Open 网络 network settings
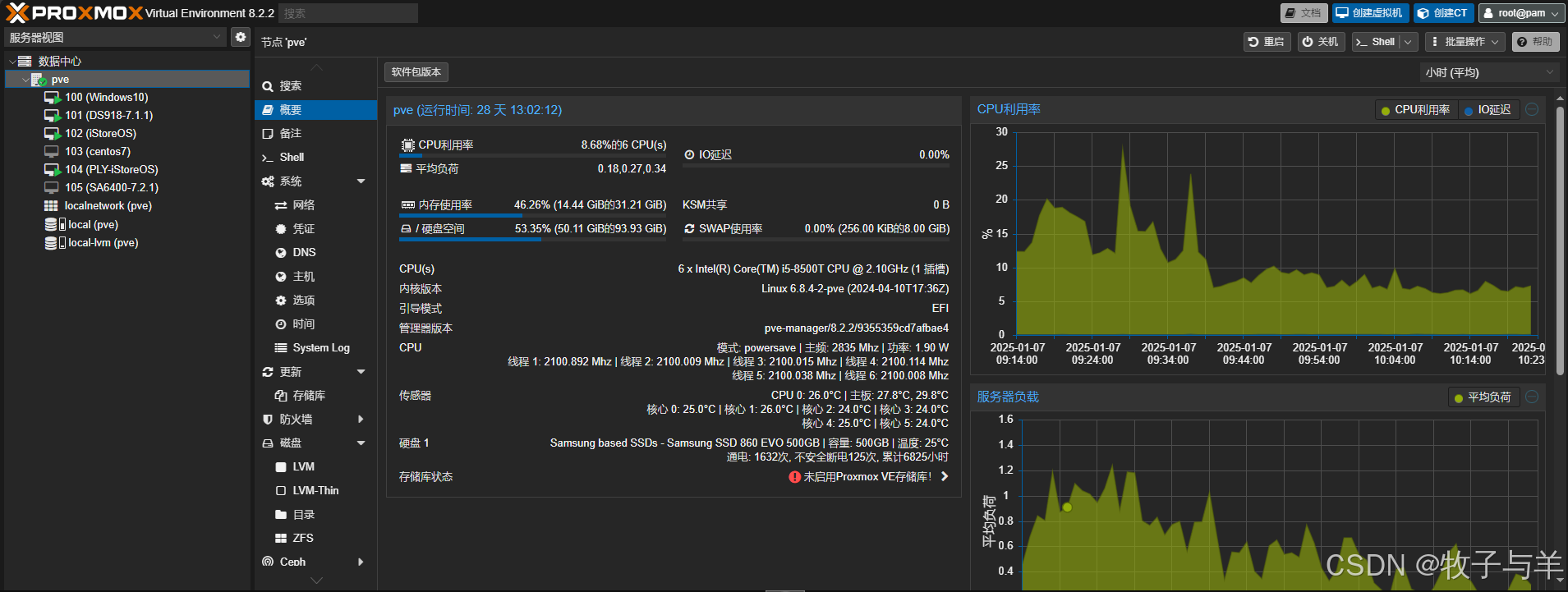 click(315, 205)
